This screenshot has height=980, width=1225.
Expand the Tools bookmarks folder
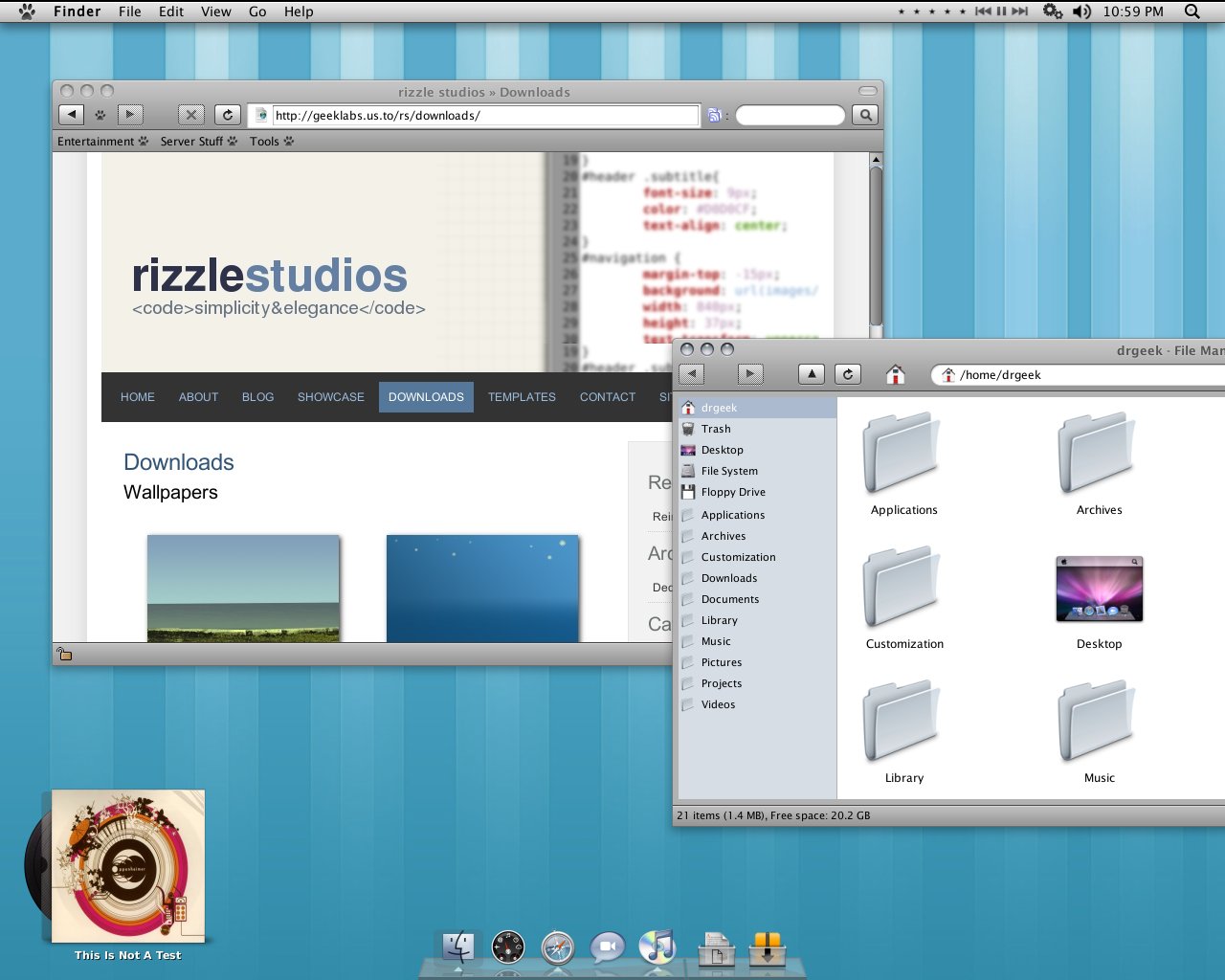(x=272, y=142)
